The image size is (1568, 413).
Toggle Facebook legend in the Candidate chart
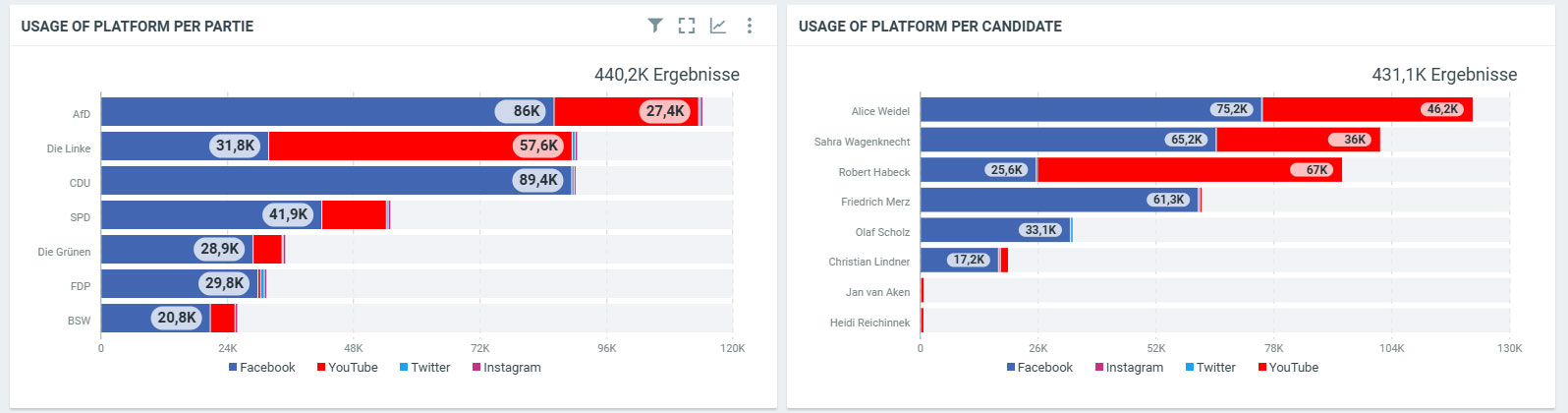pos(1039,368)
